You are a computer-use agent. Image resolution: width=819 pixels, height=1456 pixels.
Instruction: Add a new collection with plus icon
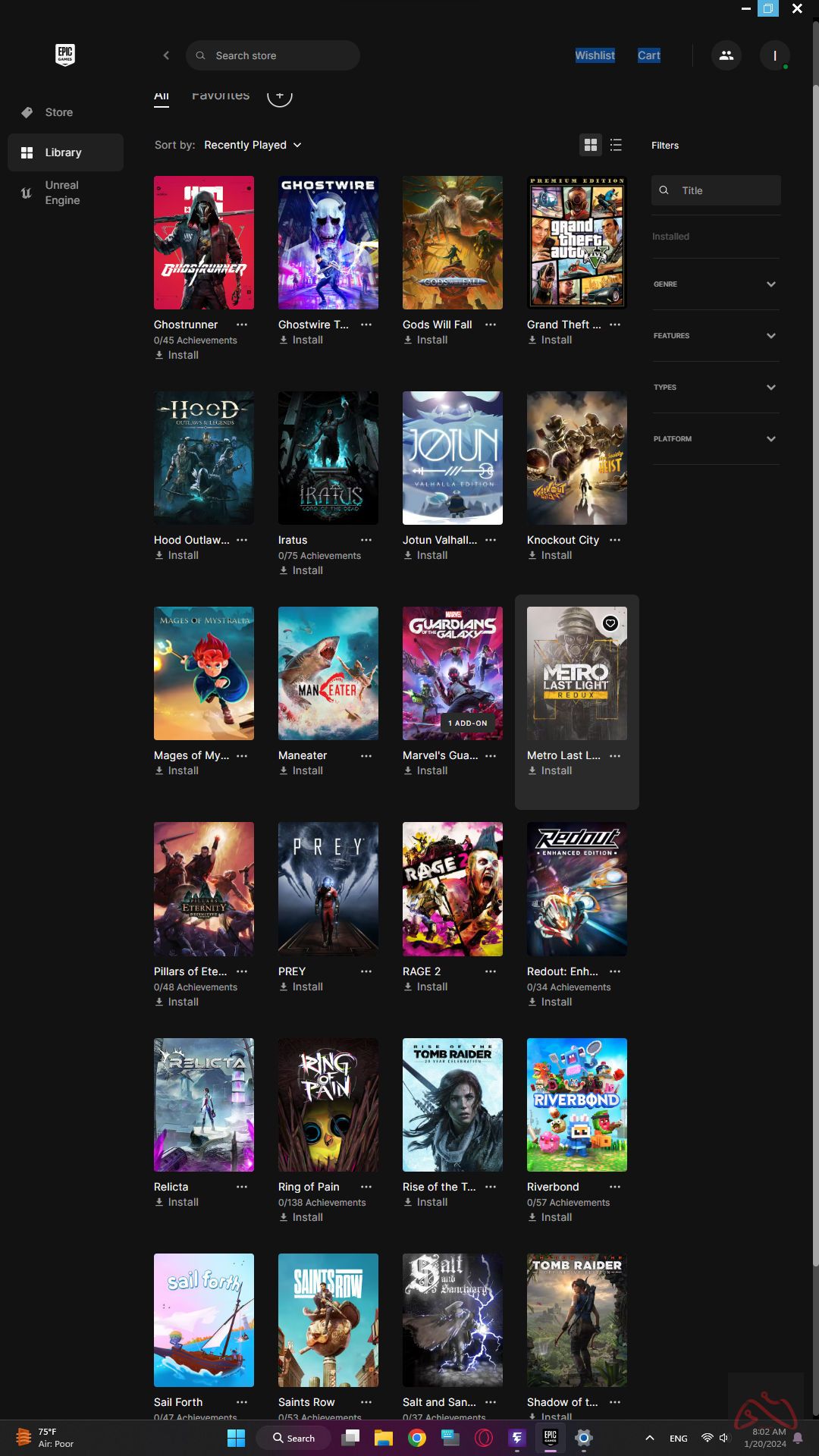pyautogui.click(x=279, y=96)
